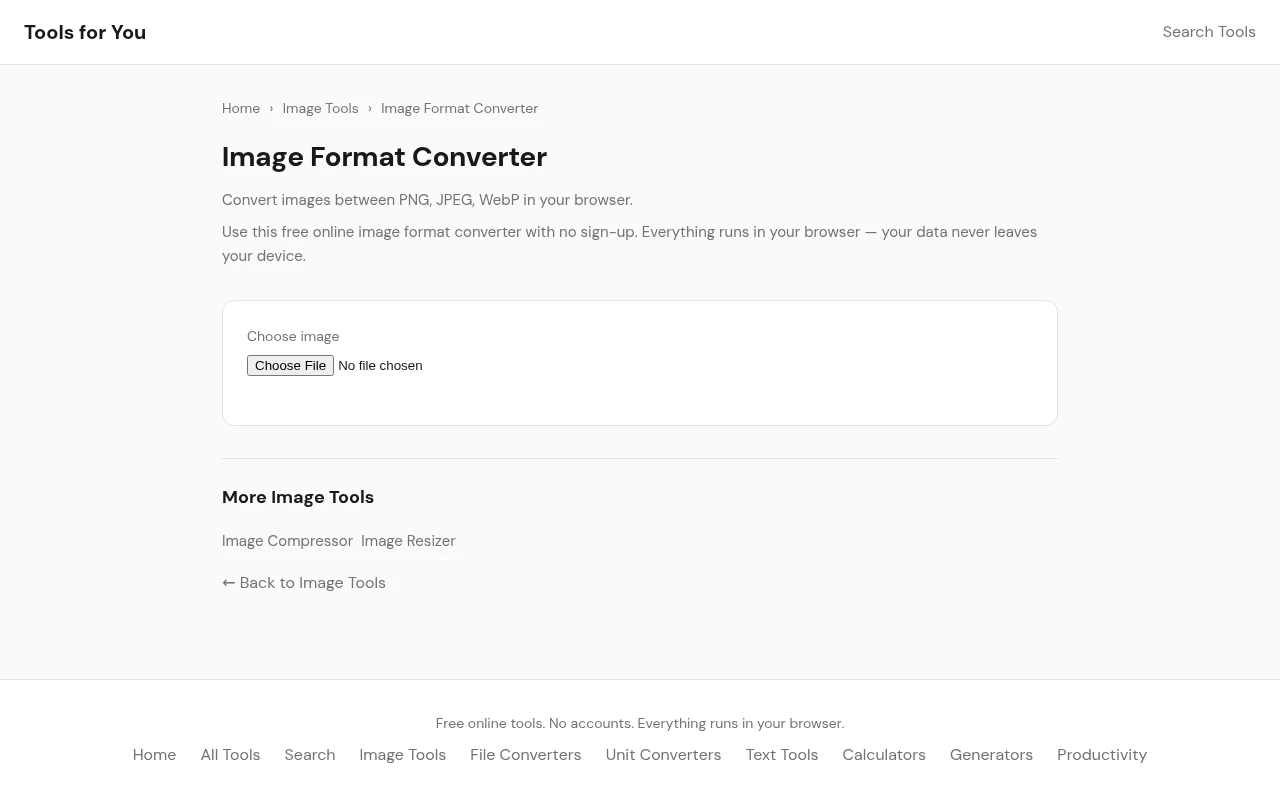Open the Image Resizer tool
Screen dimensions: 1280x800
click(x=408, y=541)
